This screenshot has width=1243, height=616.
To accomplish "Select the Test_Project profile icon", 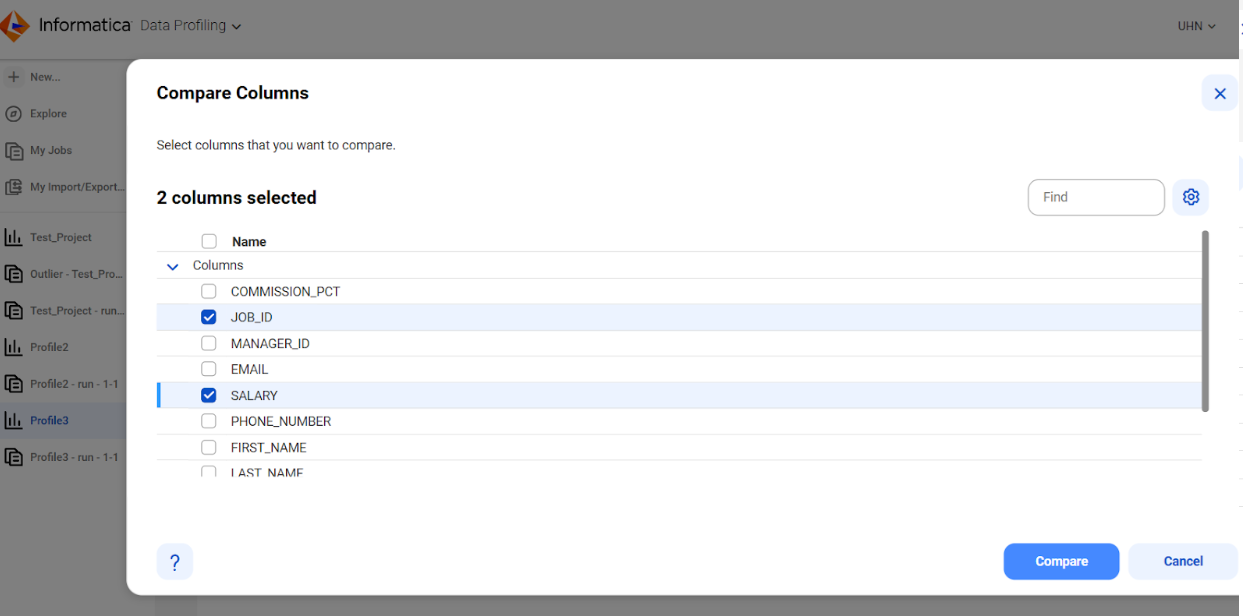I will coord(13,237).
